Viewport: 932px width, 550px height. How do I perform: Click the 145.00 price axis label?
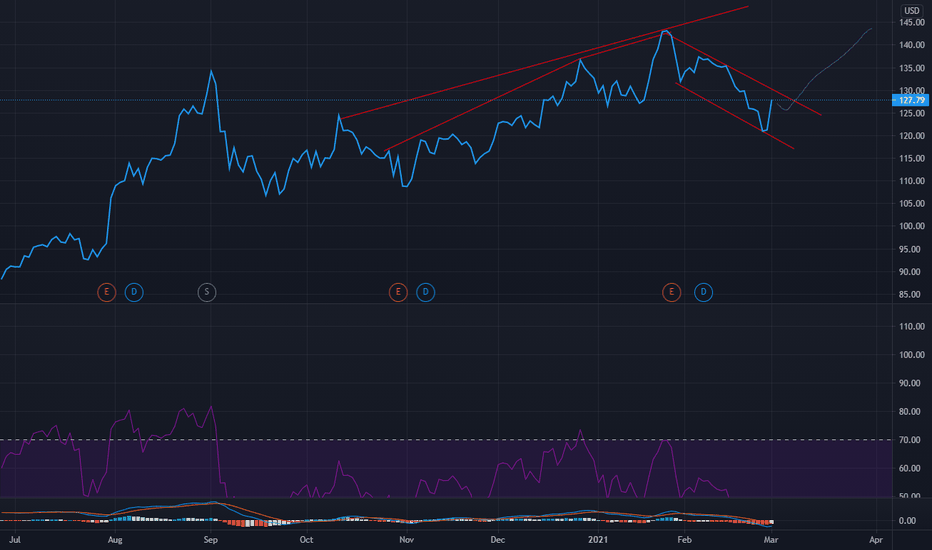(x=912, y=23)
